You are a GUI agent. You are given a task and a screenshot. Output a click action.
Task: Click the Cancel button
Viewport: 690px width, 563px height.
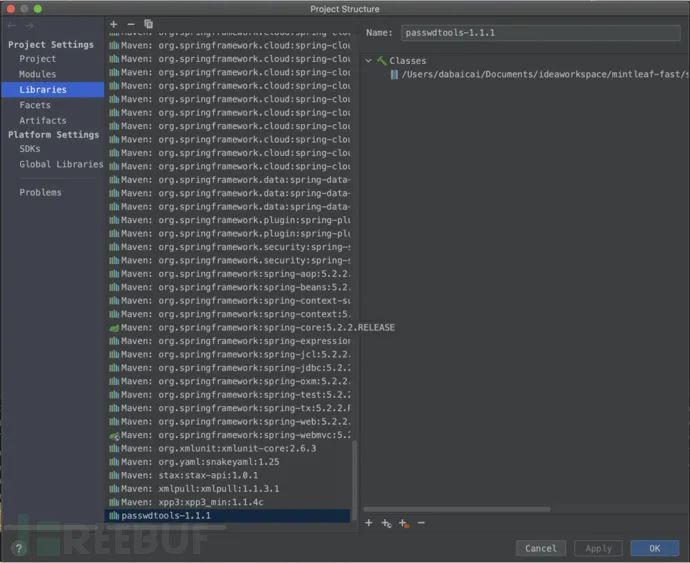[541, 548]
